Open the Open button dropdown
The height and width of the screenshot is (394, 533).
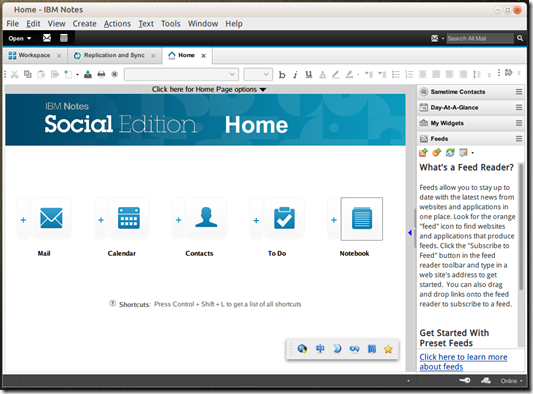pos(20,38)
